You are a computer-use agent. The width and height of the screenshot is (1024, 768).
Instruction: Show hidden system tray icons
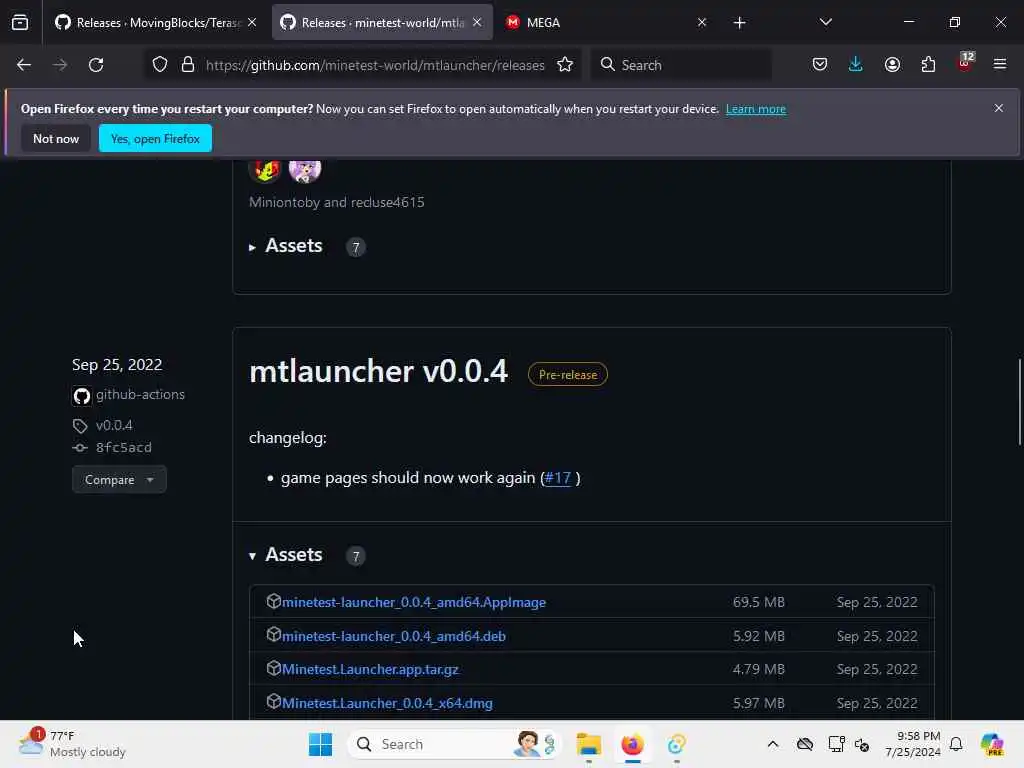773,744
